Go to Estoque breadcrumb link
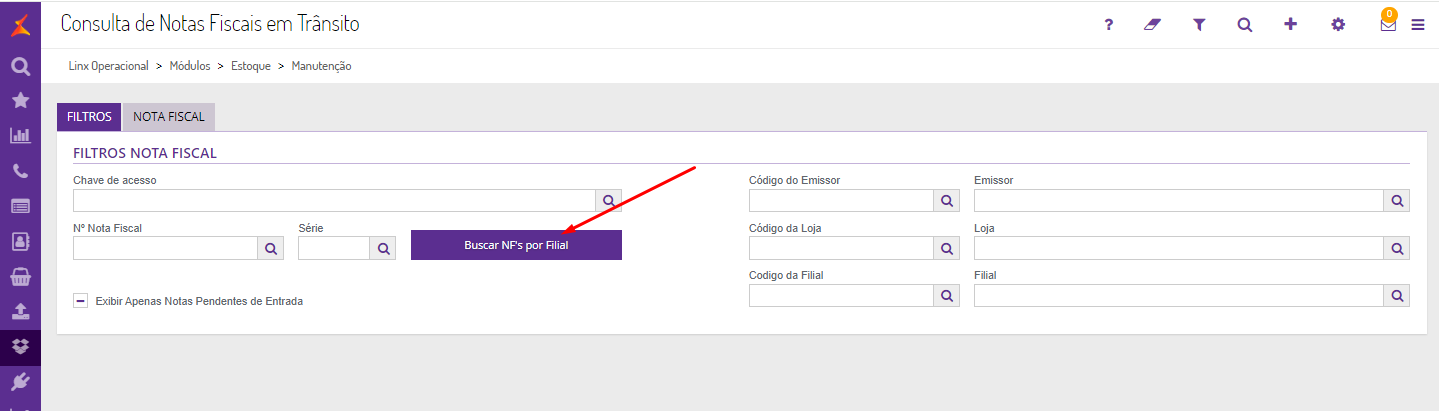 click(251, 66)
